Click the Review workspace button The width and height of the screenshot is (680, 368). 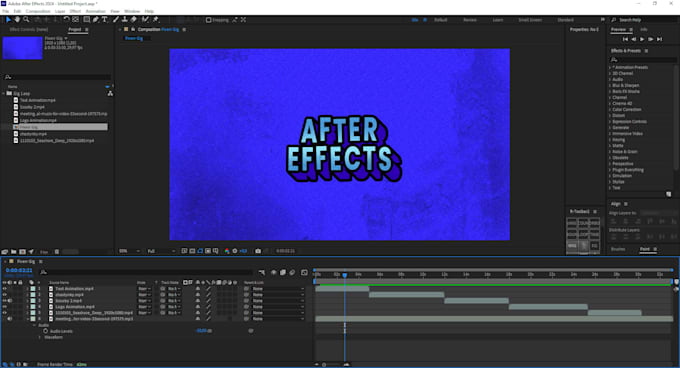pos(470,20)
